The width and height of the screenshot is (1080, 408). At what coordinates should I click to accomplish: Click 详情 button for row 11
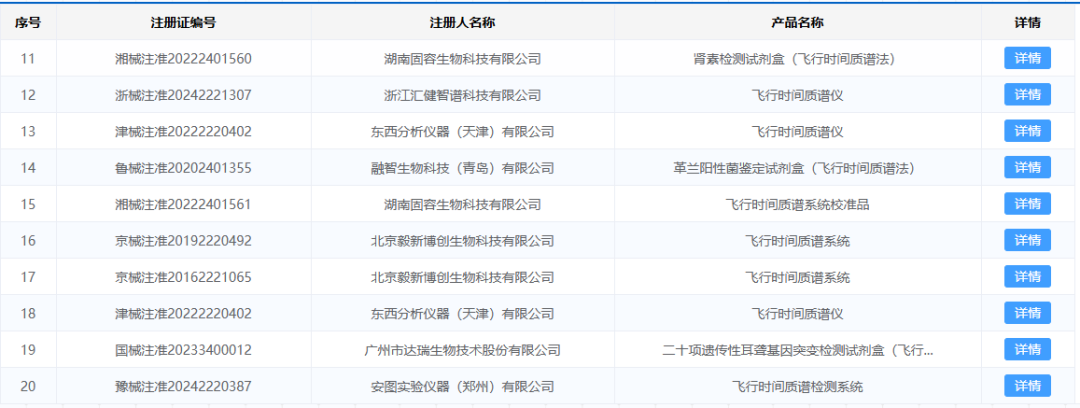click(x=1027, y=58)
